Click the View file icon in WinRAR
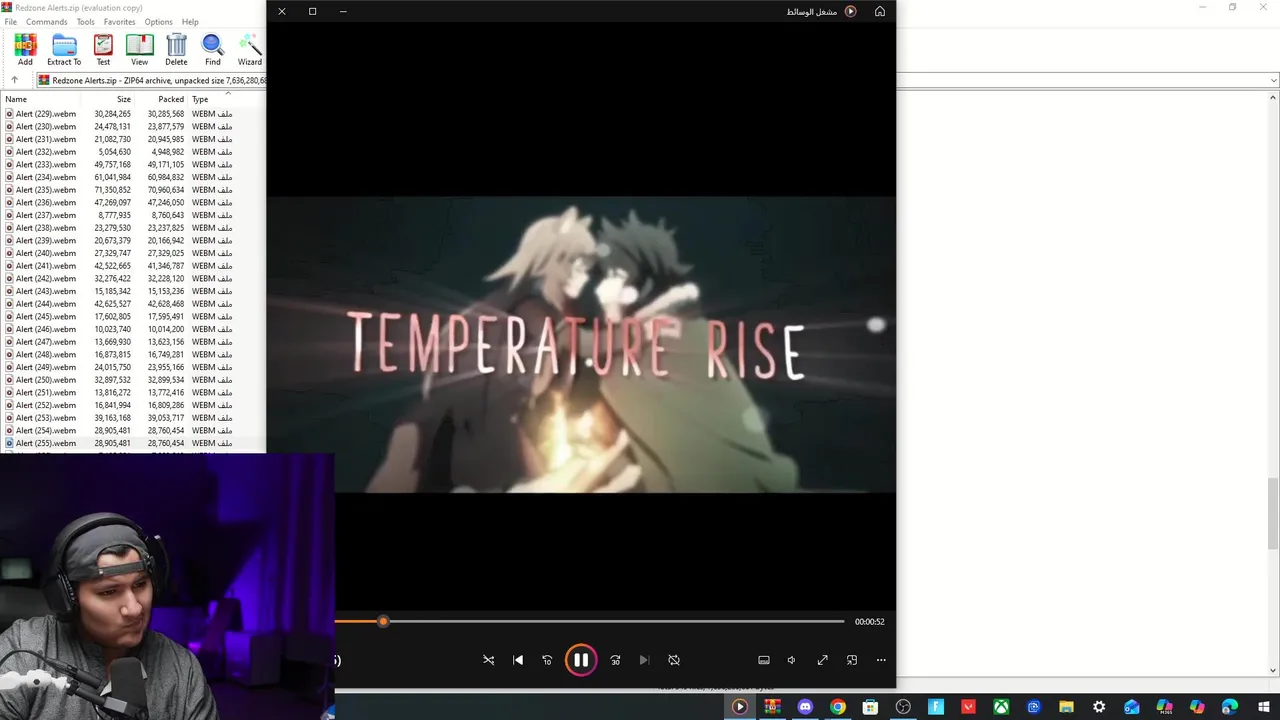The height and width of the screenshot is (720, 1280). [139, 50]
